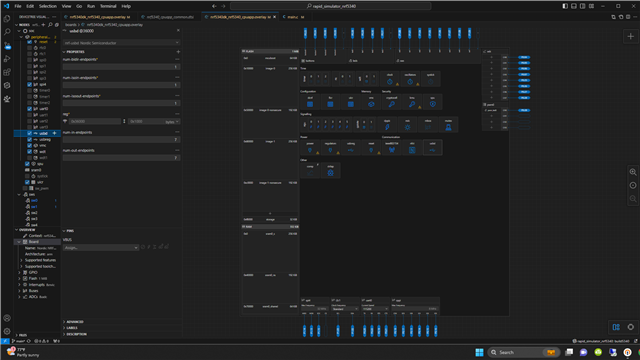Expand the Advanced section
The width and height of the screenshot is (640, 360).
[75, 322]
